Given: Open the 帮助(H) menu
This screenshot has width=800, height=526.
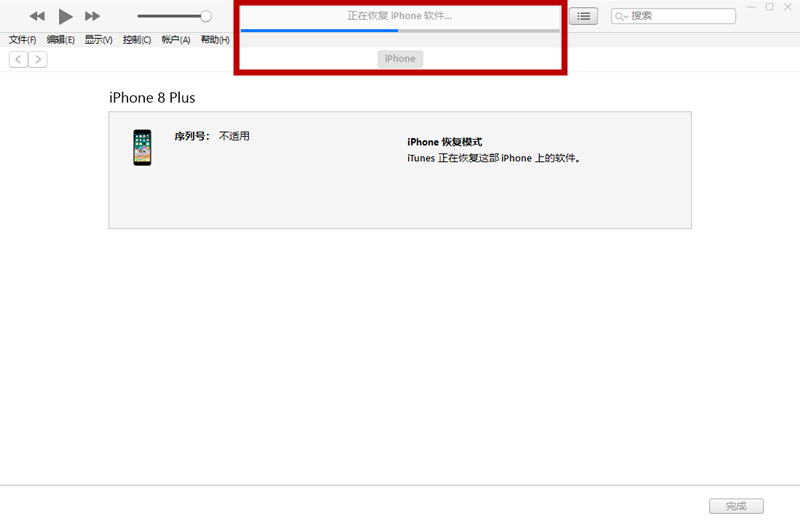Looking at the screenshot, I should (x=215, y=40).
